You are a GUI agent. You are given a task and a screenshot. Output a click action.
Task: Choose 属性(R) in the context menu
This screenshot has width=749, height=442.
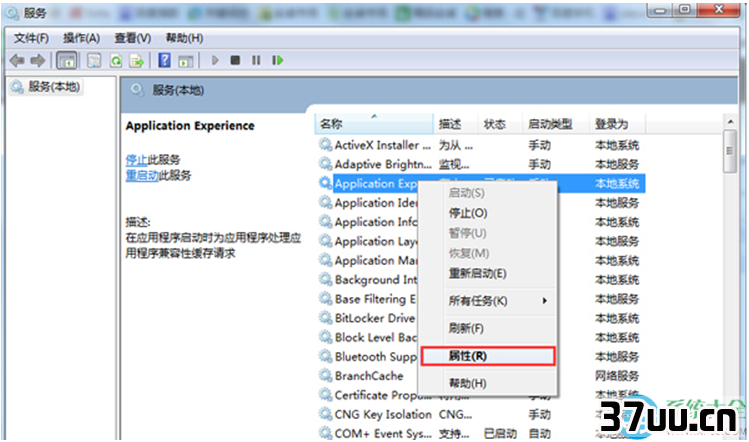(488, 356)
